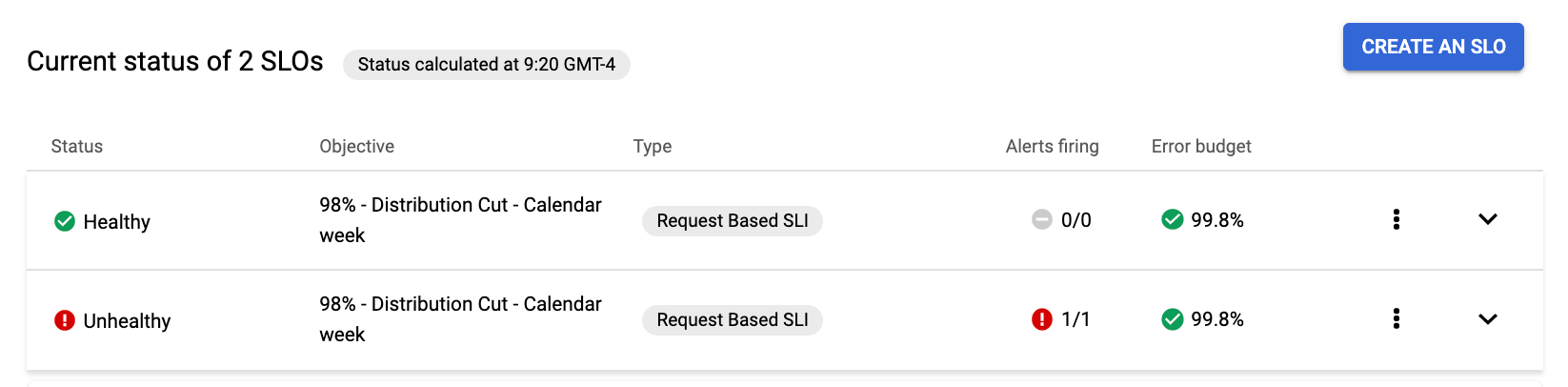Click the Request Based SLI chip in Unhealthy row

733,320
